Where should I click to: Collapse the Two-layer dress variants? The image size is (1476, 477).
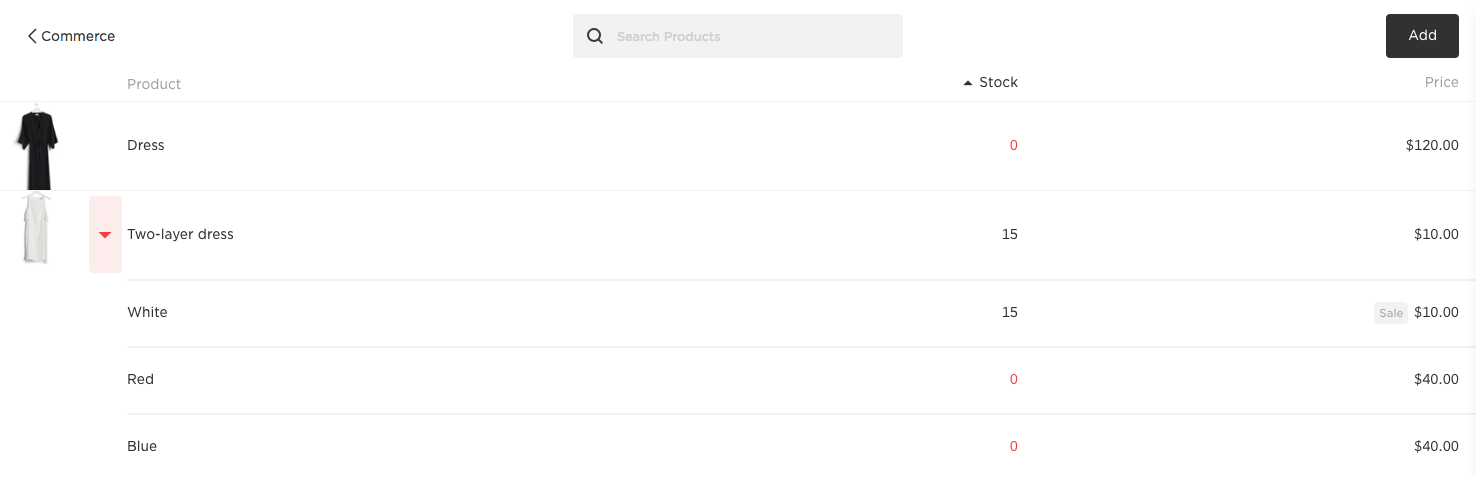(105, 235)
